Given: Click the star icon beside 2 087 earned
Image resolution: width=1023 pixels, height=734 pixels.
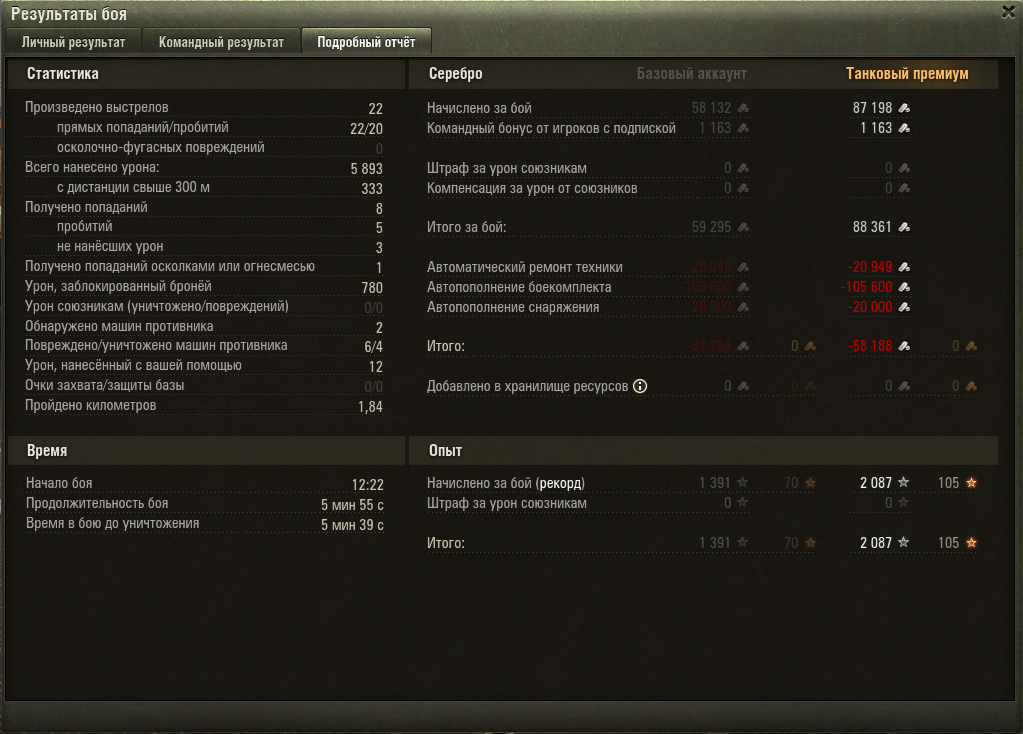Looking at the screenshot, I should [904, 483].
